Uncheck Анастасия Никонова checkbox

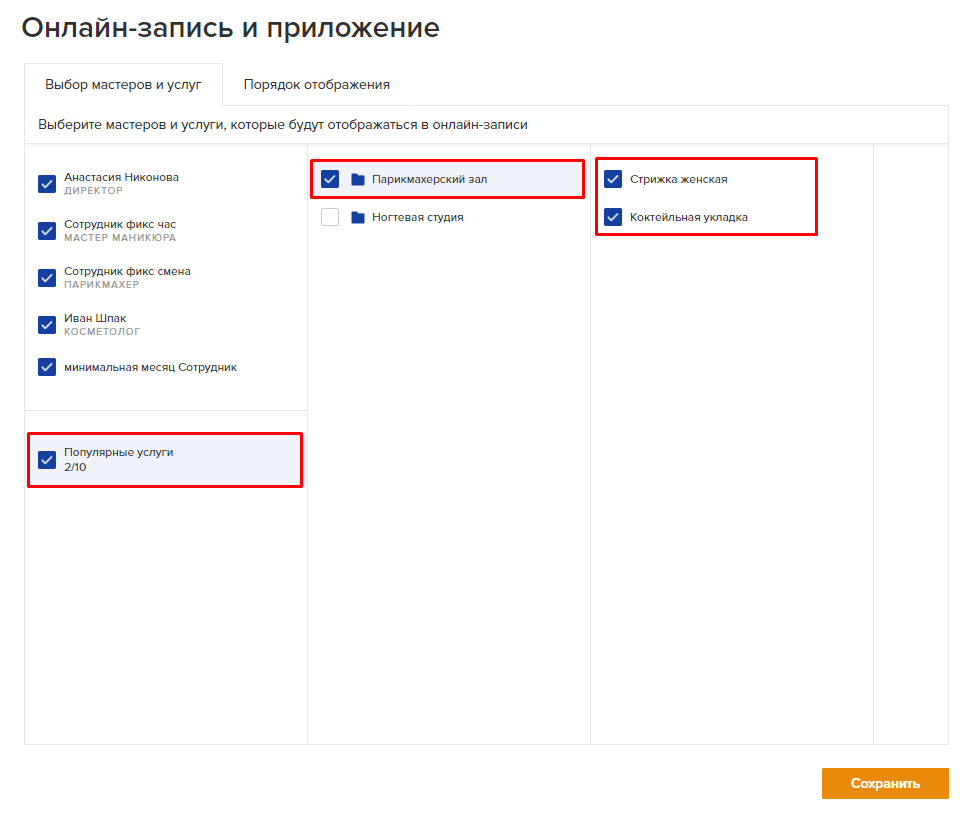(x=47, y=184)
